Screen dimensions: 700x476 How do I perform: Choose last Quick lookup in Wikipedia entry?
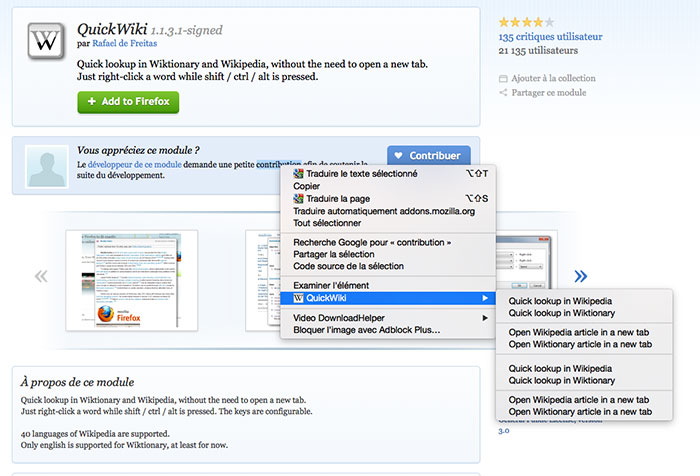(x=584, y=368)
